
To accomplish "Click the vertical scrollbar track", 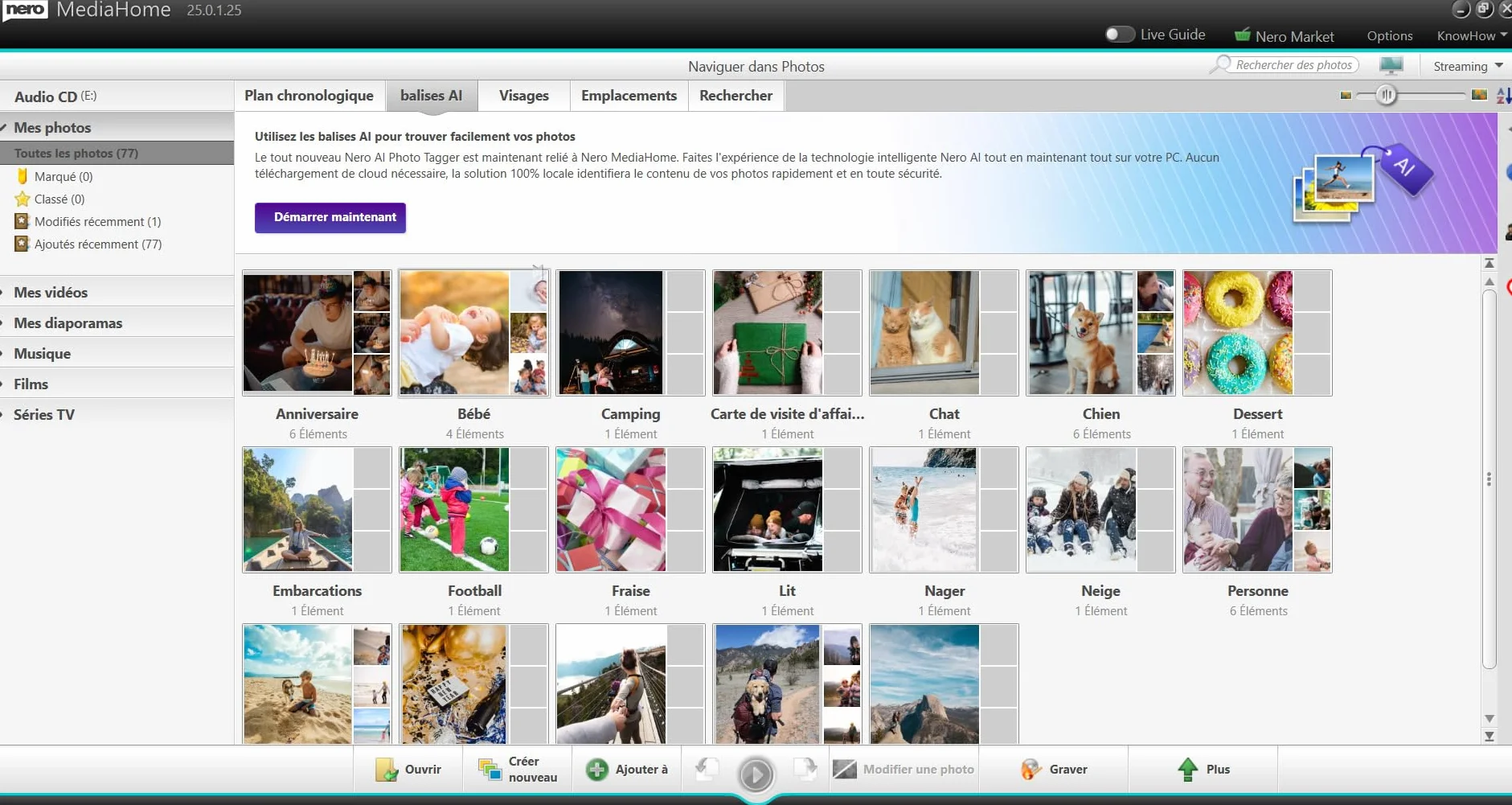I will click(x=1489, y=479).
